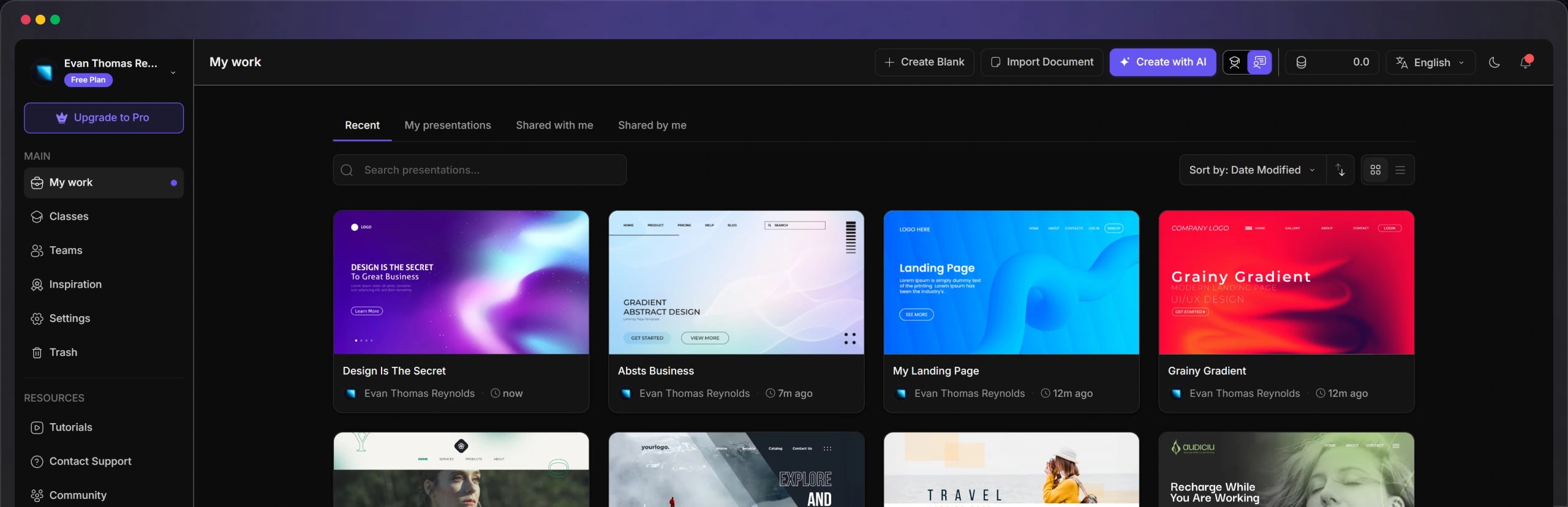This screenshot has height=507, width=1568.
Task: Click author avatar on My Landing Page card
Action: 901,393
